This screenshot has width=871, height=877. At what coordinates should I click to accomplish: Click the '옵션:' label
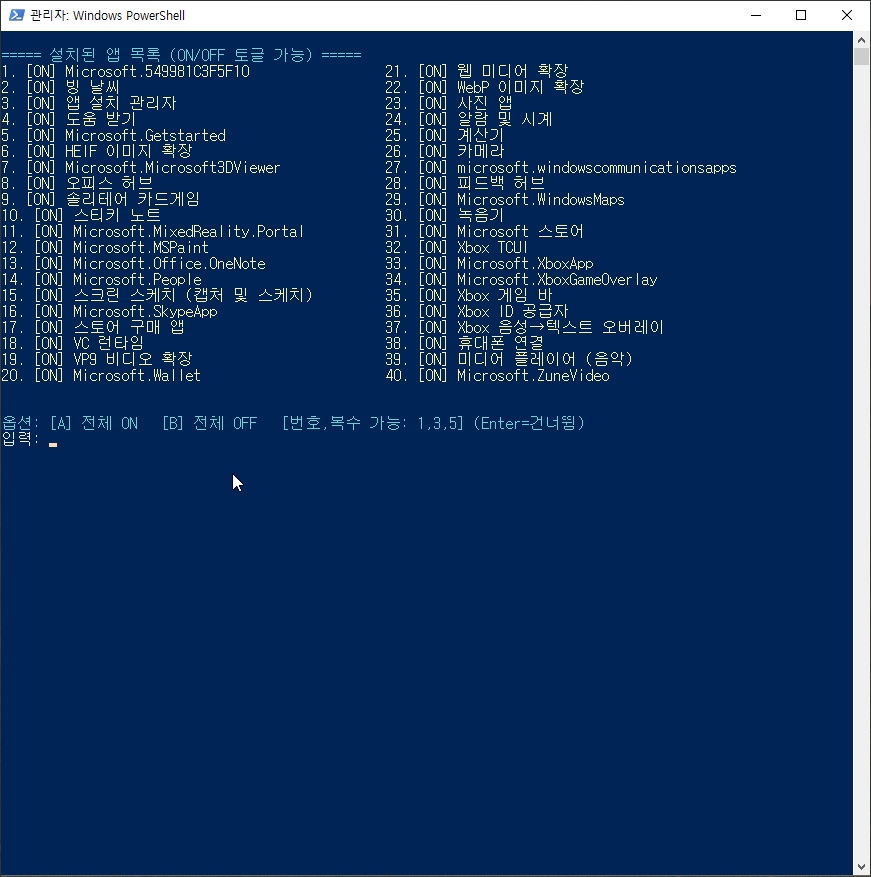coord(21,423)
